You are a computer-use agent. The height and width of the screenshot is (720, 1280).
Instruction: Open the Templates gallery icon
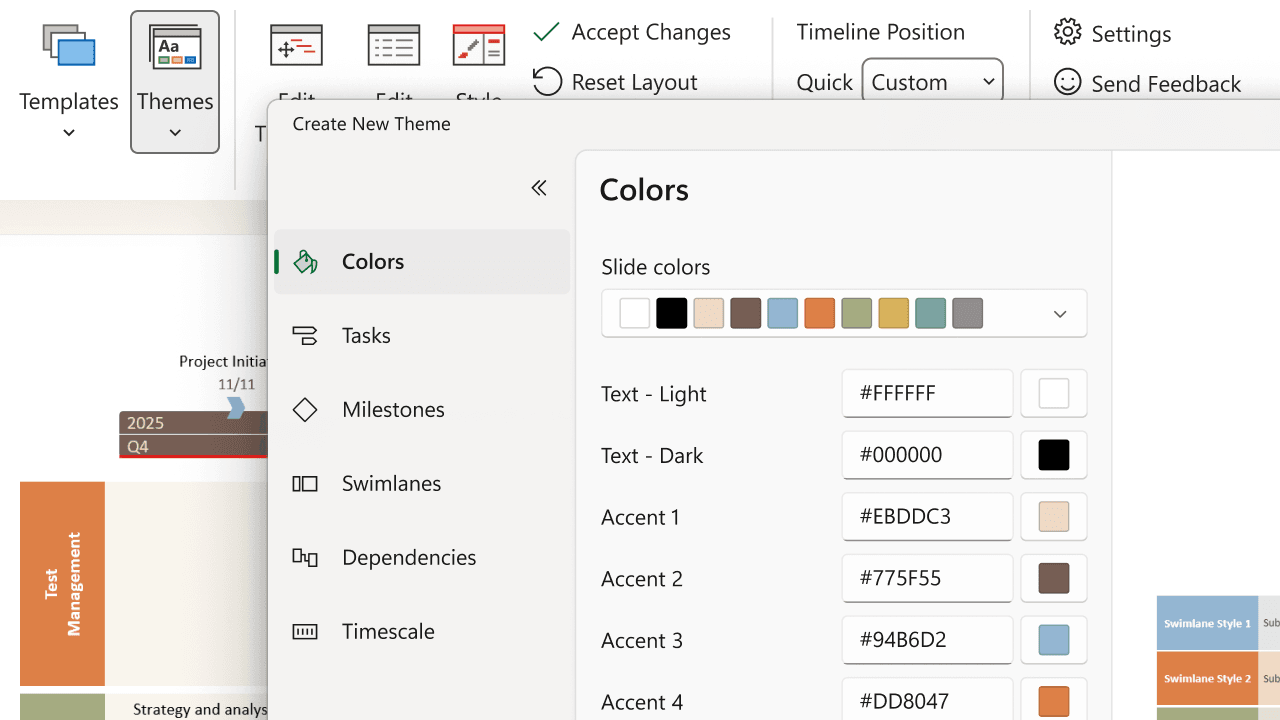[x=69, y=47]
